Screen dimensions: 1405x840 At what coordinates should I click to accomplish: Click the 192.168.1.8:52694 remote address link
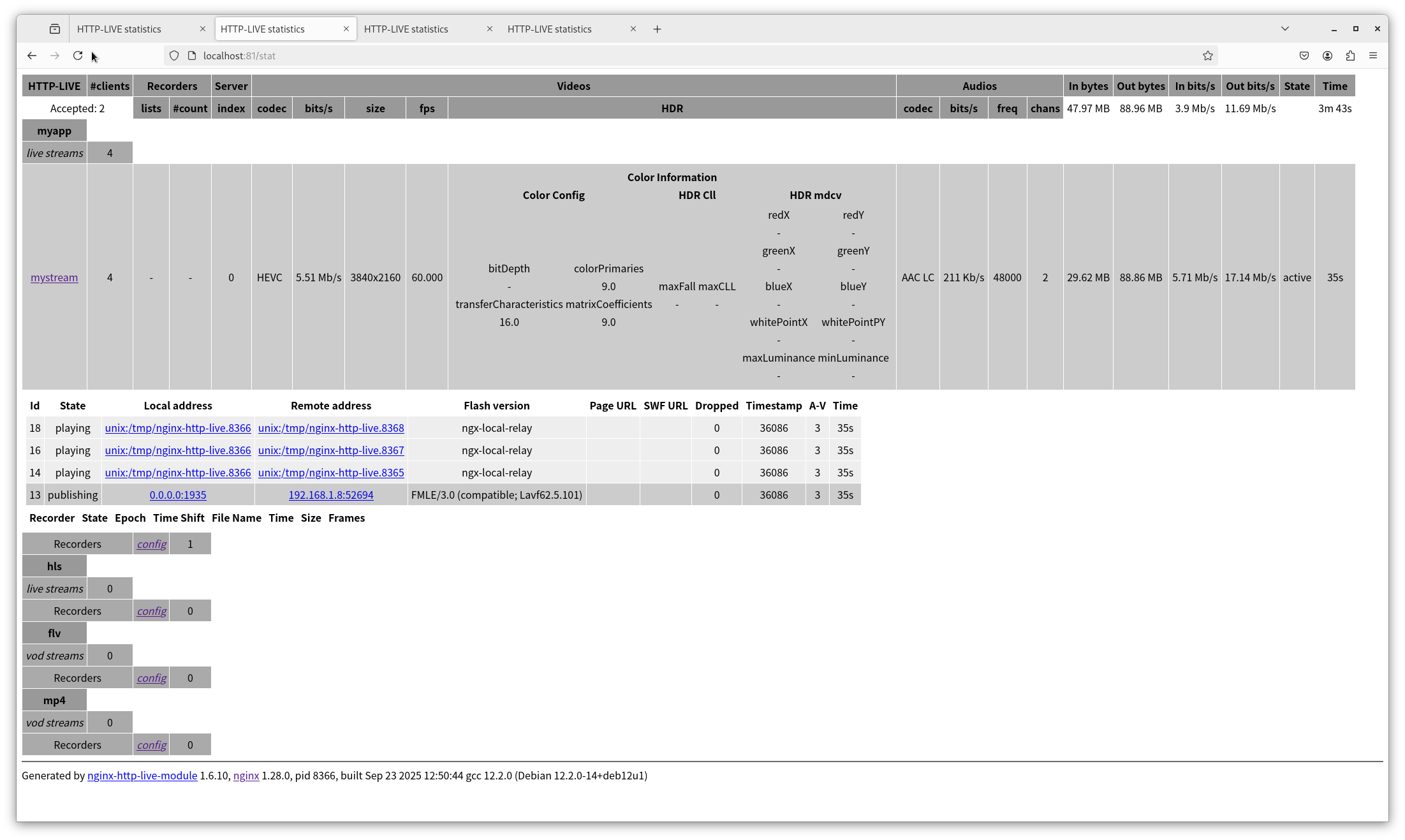click(x=331, y=495)
